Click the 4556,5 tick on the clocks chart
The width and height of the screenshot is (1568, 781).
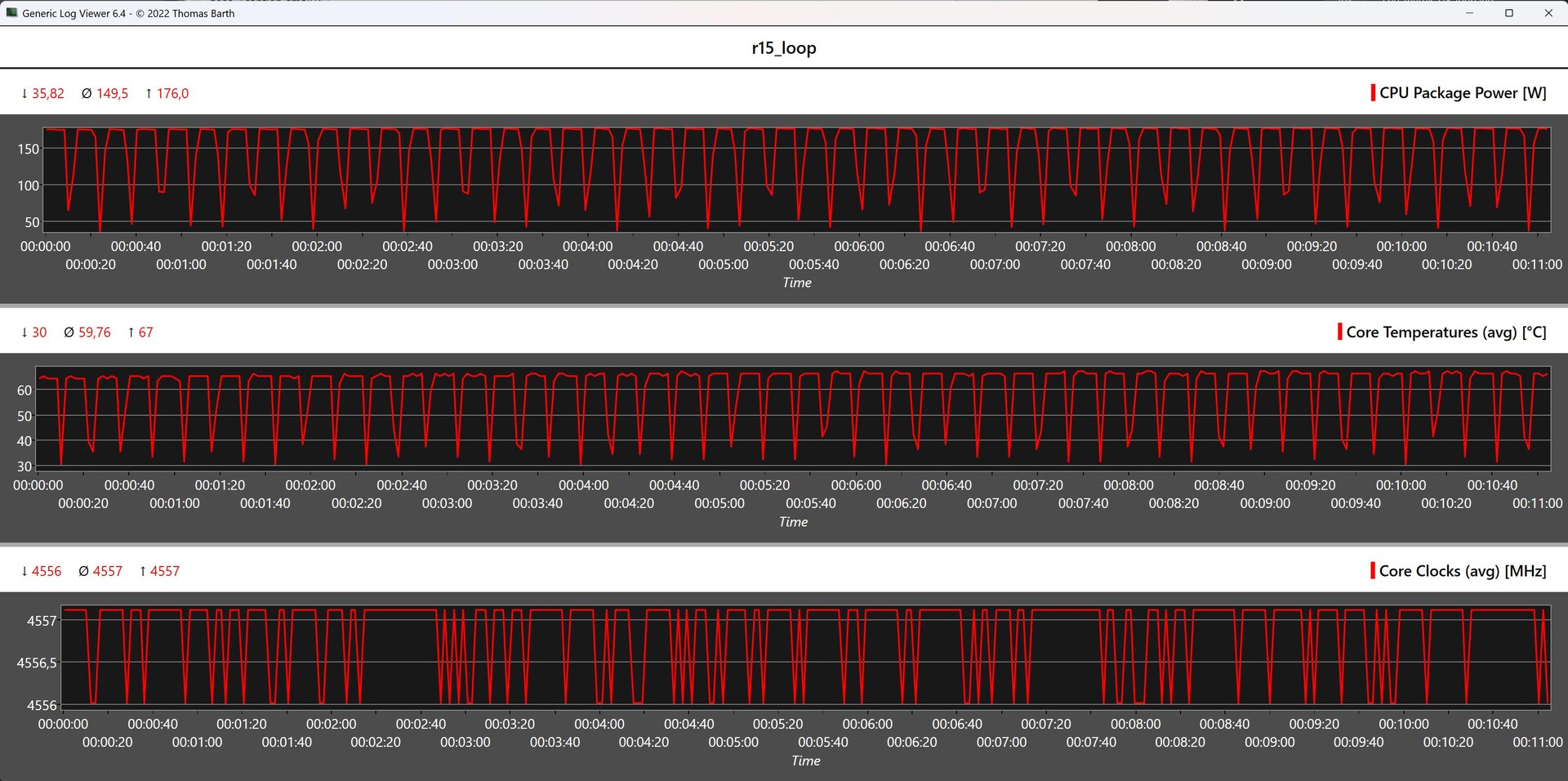(x=37, y=663)
